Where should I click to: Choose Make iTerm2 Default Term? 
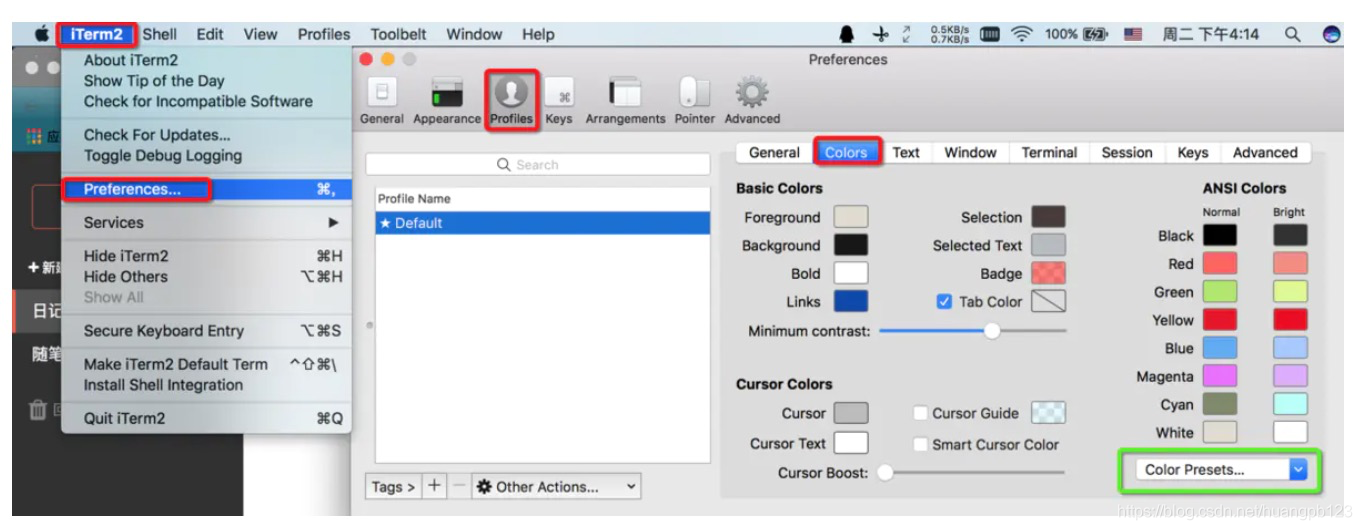206,364
